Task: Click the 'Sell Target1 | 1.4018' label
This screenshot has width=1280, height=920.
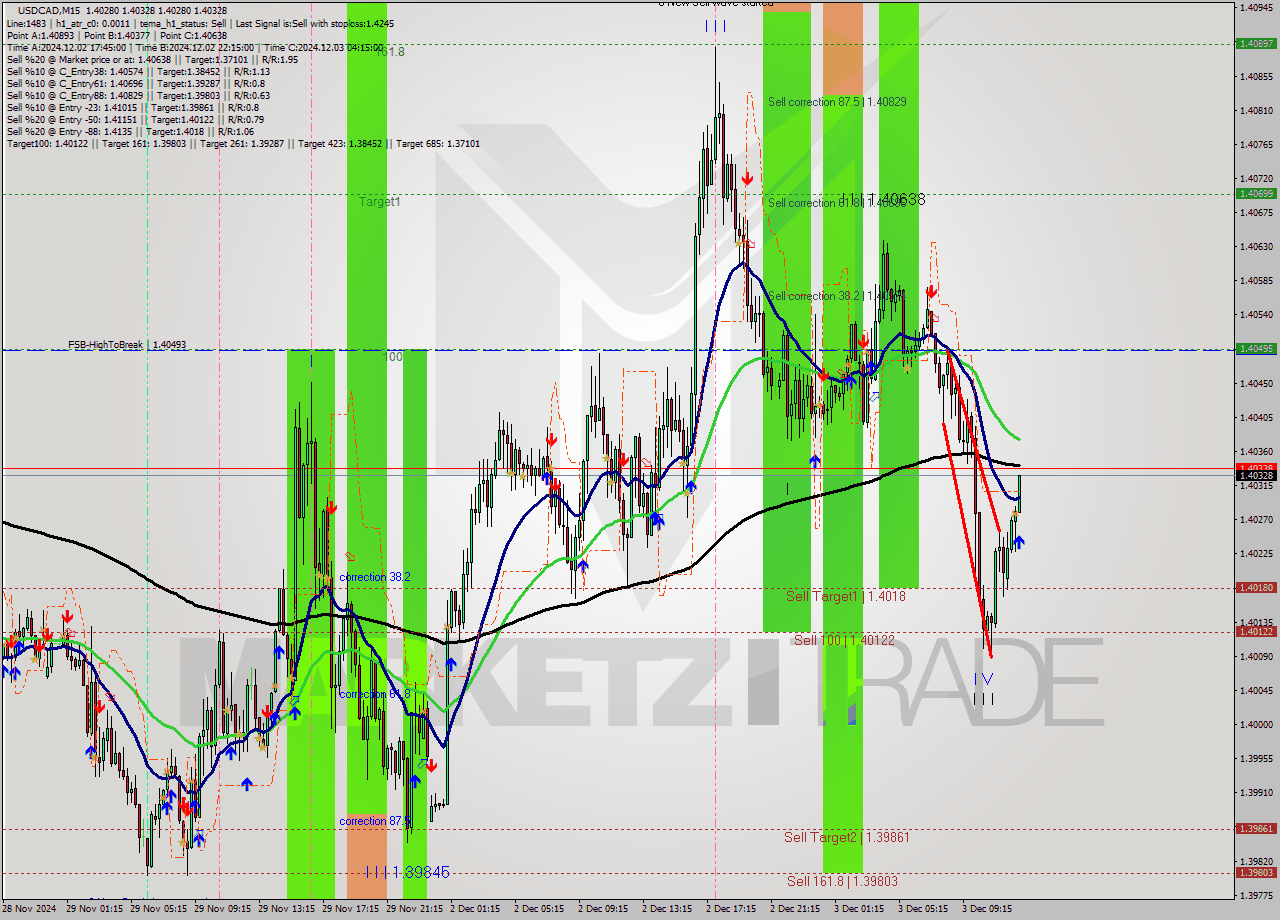Action: 845,596
